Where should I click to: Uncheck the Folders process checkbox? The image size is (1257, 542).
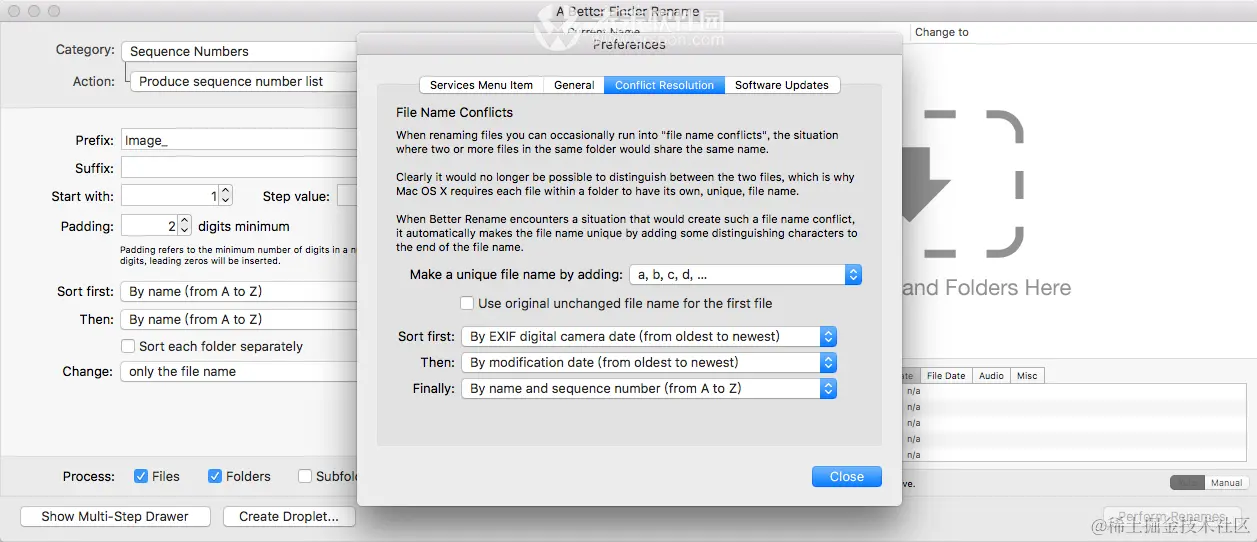point(215,476)
